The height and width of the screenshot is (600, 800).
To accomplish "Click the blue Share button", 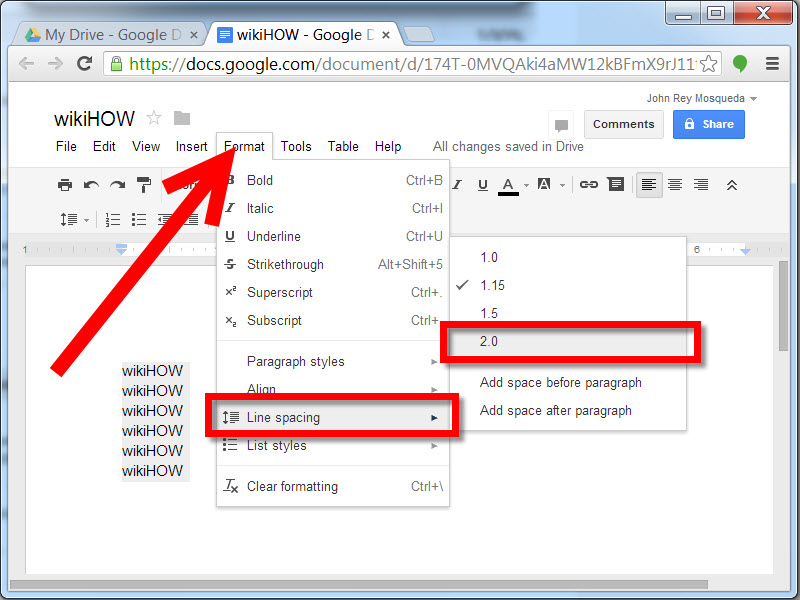I will [x=709, y=124].
